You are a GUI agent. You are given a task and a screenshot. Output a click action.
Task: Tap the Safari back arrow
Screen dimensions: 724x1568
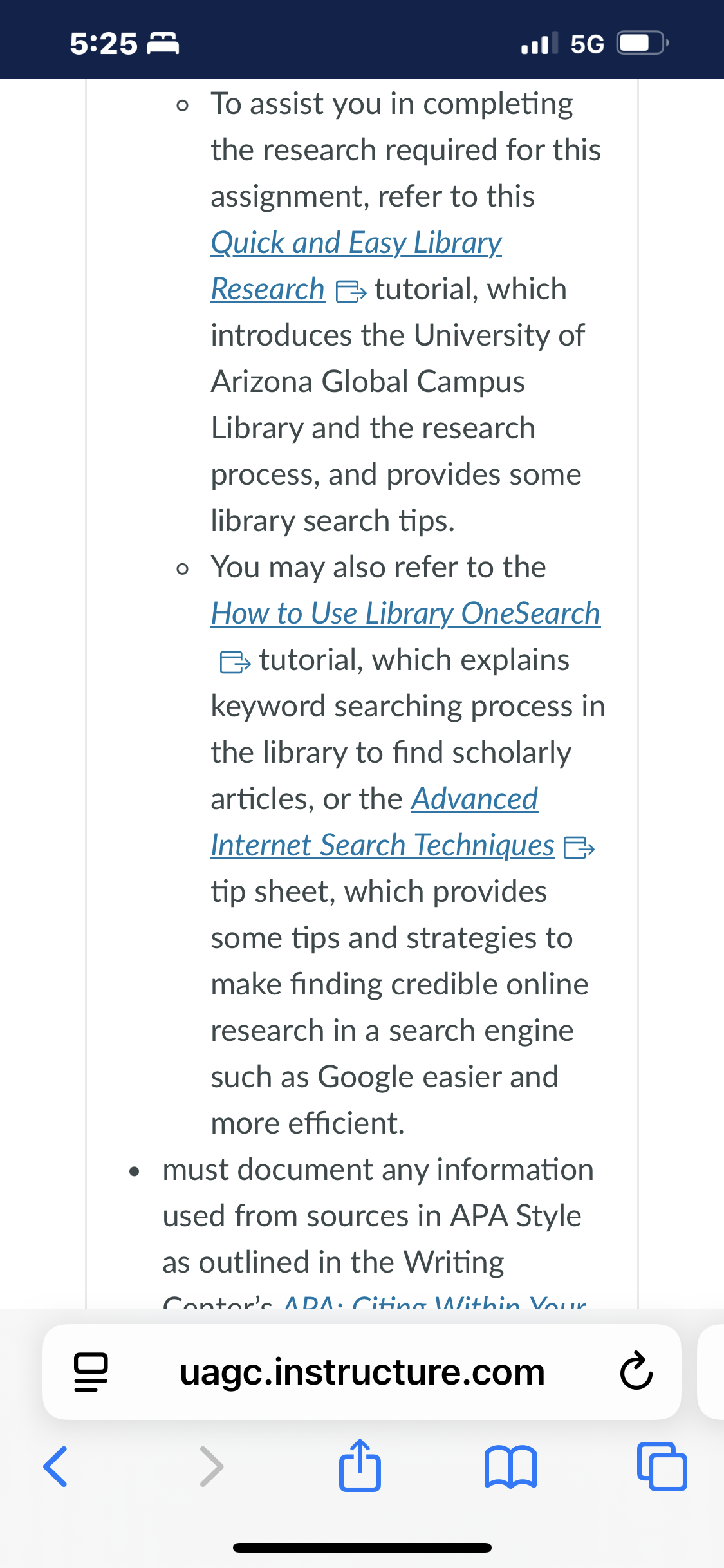pyautogui.click(x=55, y=1467)
